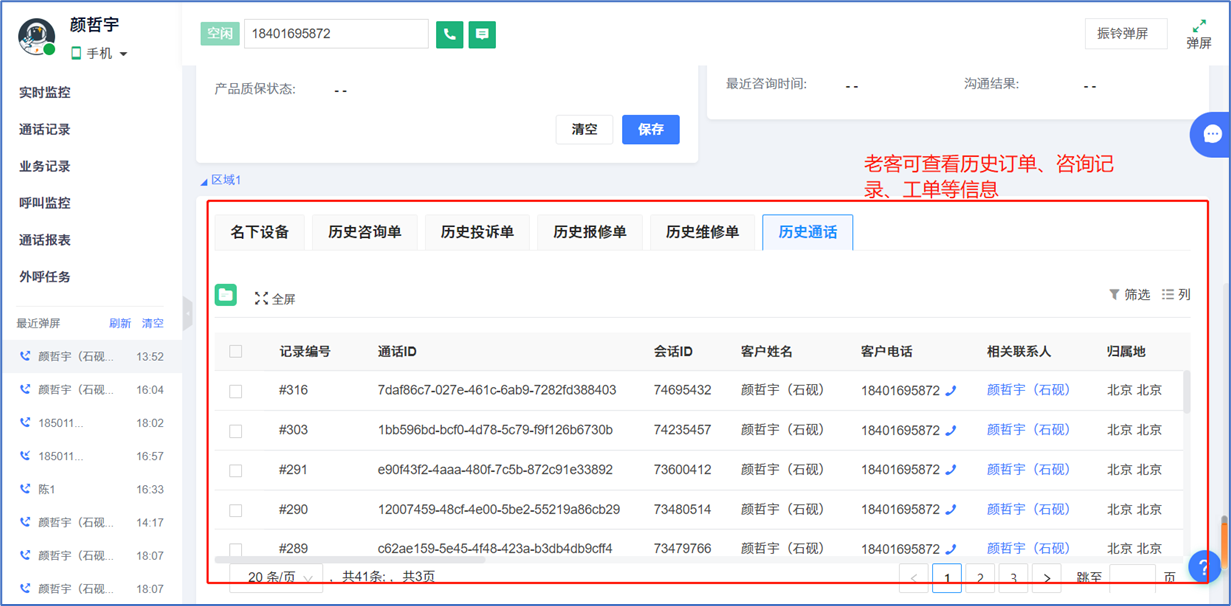The height and width of the screenshot is (606, 1231).
Task: Expand the 20 条/页 page size dropdown
Action: pyautogui.click(x=275, y=577)
